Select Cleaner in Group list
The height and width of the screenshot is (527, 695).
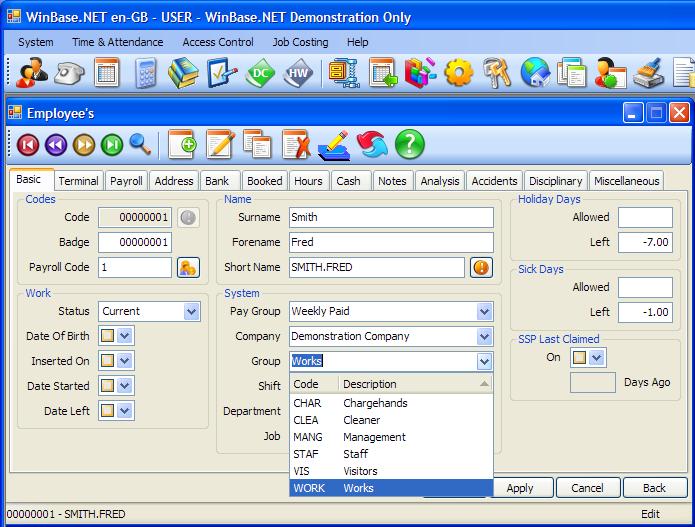[x=391, y=420]
